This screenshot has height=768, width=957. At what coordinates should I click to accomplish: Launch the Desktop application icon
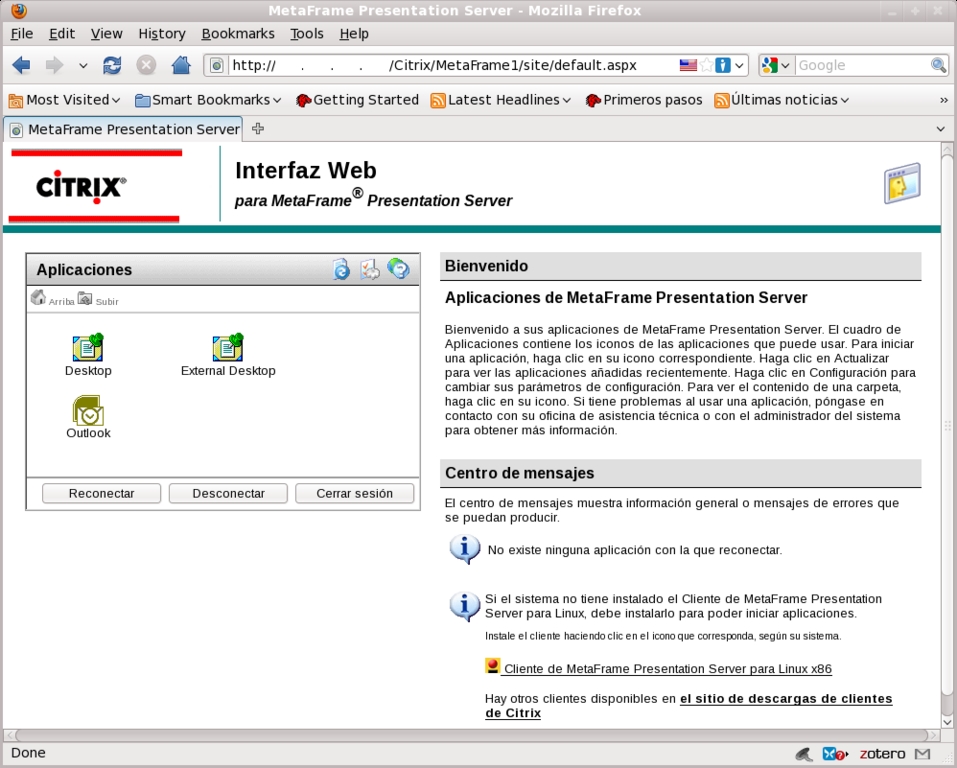pos(88,348)
